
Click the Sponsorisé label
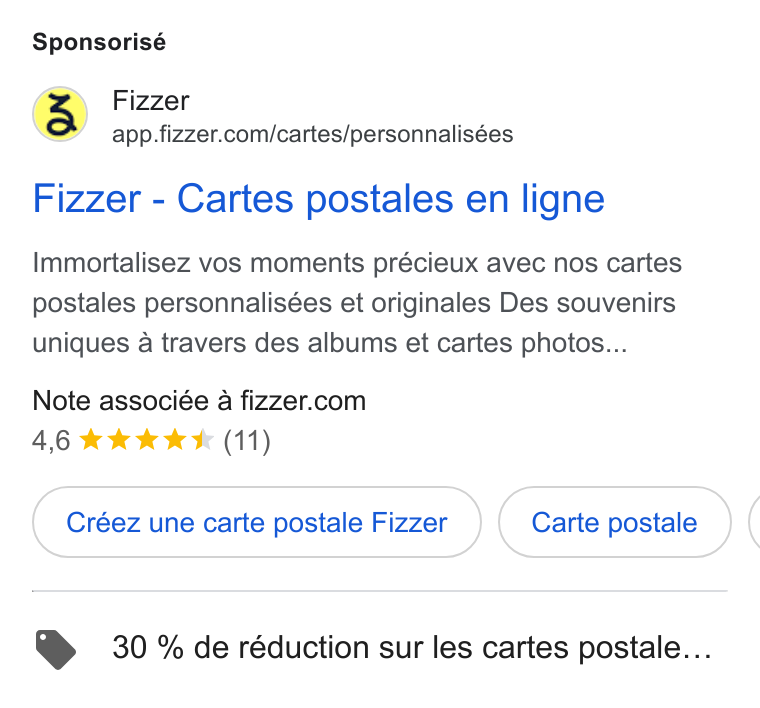pyautogui.click(x=99, y=42)
